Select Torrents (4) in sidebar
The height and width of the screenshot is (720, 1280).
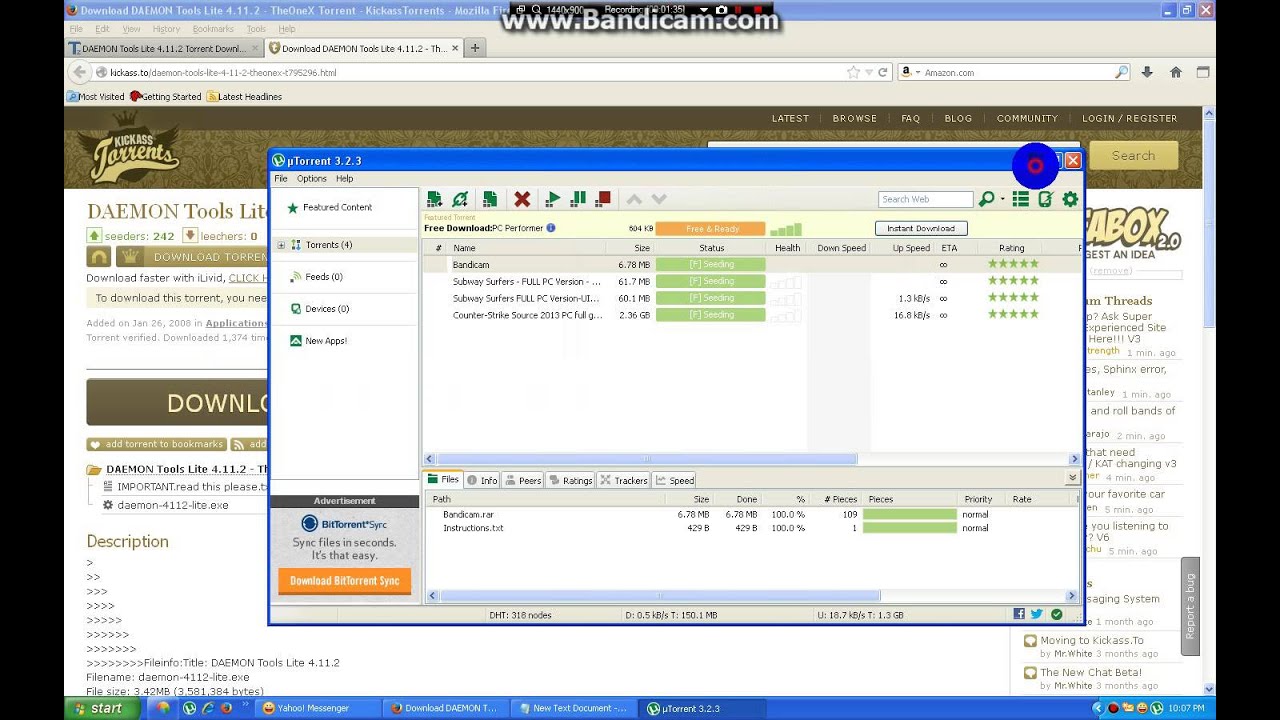328,245
